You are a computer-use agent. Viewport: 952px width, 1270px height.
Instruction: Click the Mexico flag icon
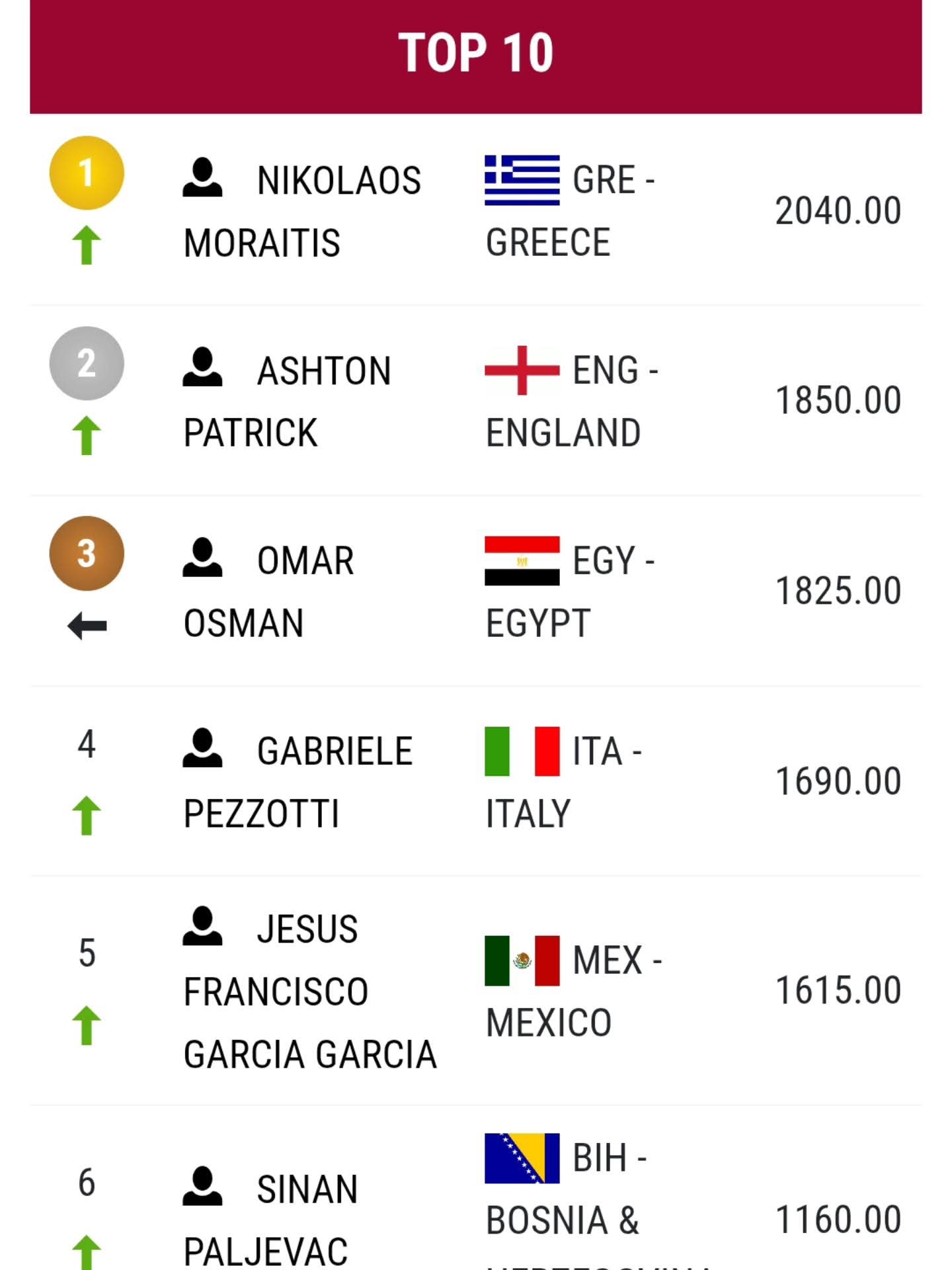(x=522, y=960)
